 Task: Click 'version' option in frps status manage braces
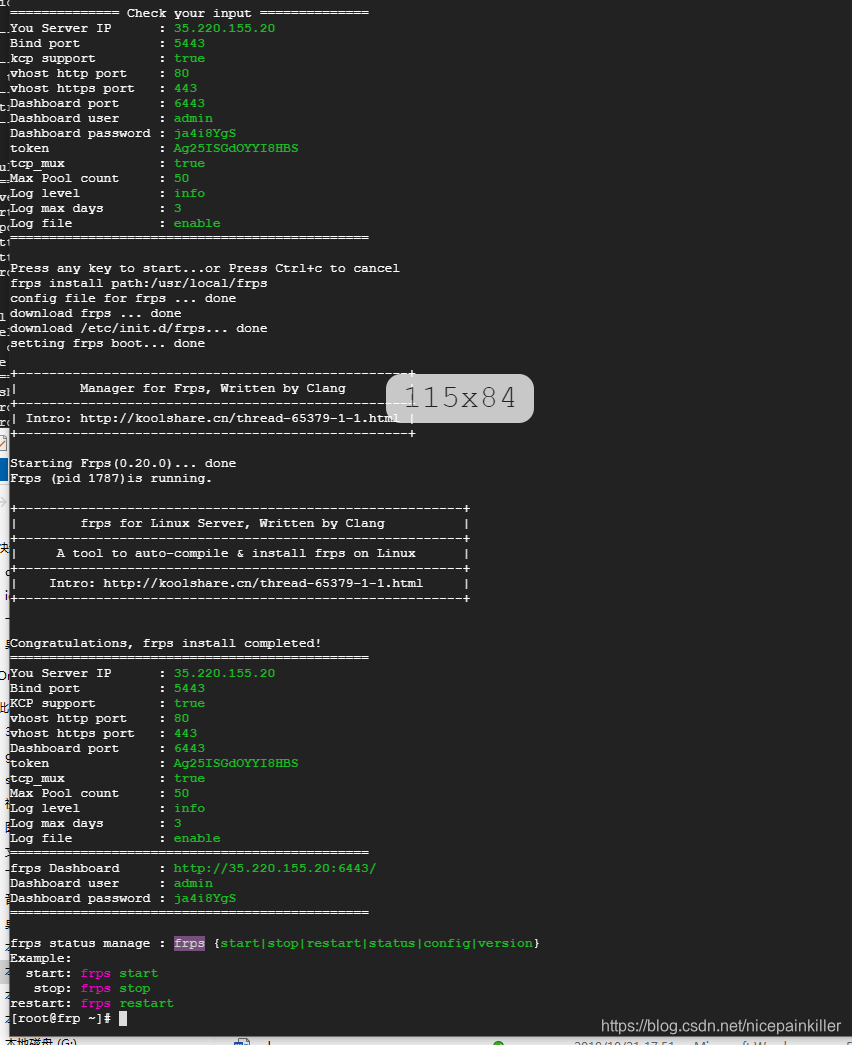[x=505, y=943]
